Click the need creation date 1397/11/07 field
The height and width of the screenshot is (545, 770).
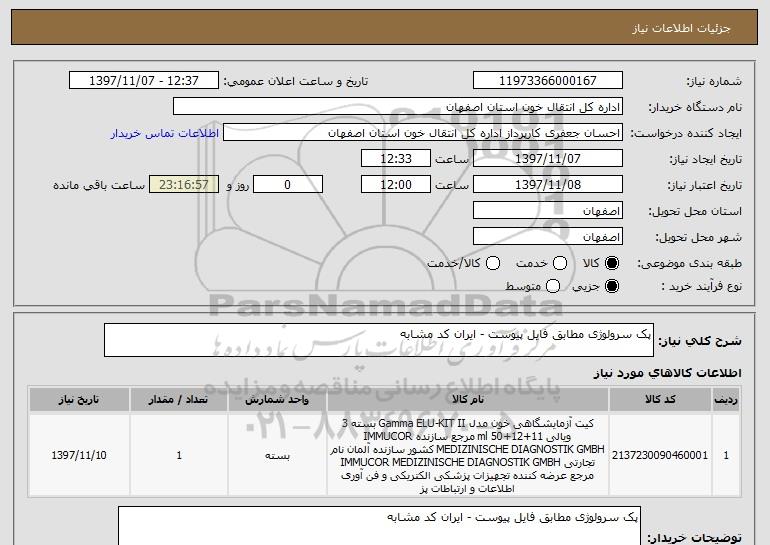(x=548, y=159)
